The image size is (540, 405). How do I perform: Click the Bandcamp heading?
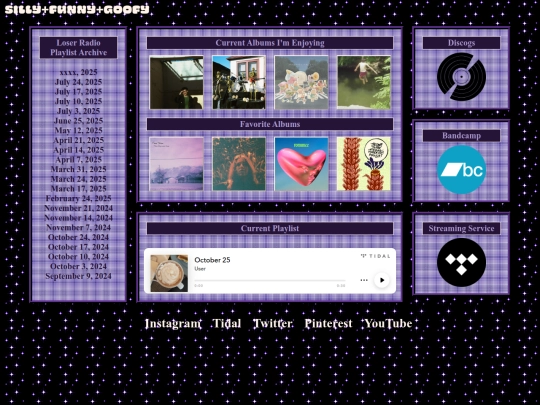(x=461, y=135)
